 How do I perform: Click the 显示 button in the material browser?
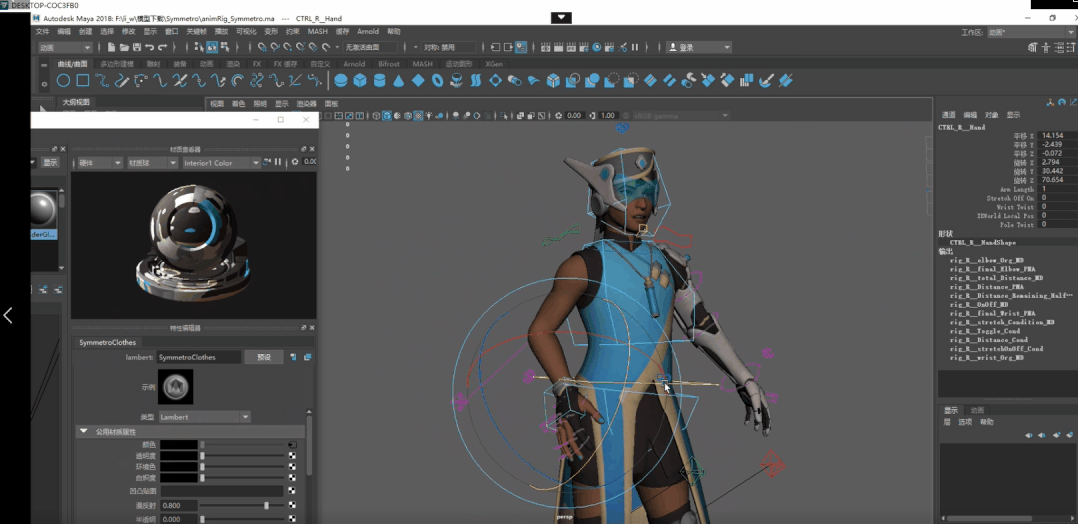coord(50,163)
